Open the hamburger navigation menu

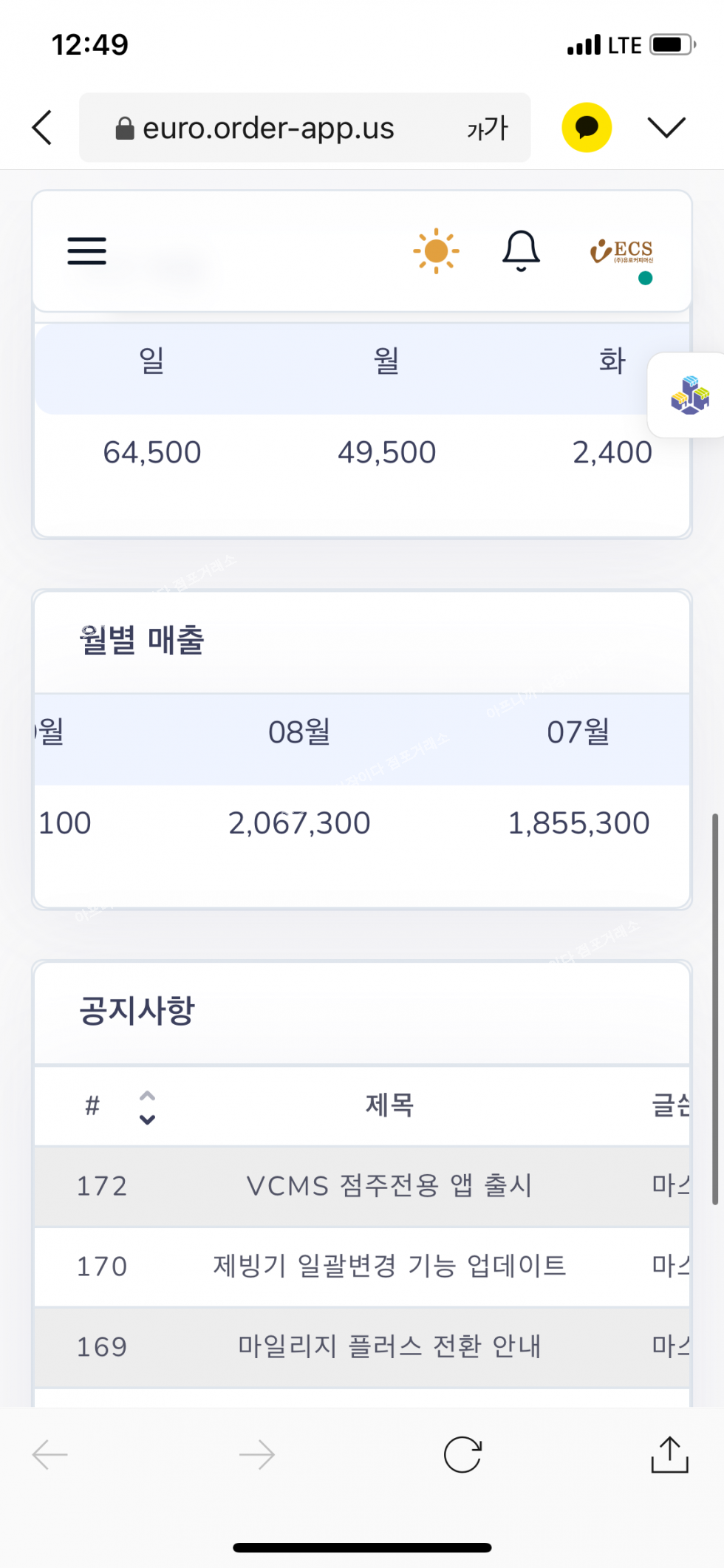[x=87, y=251]
